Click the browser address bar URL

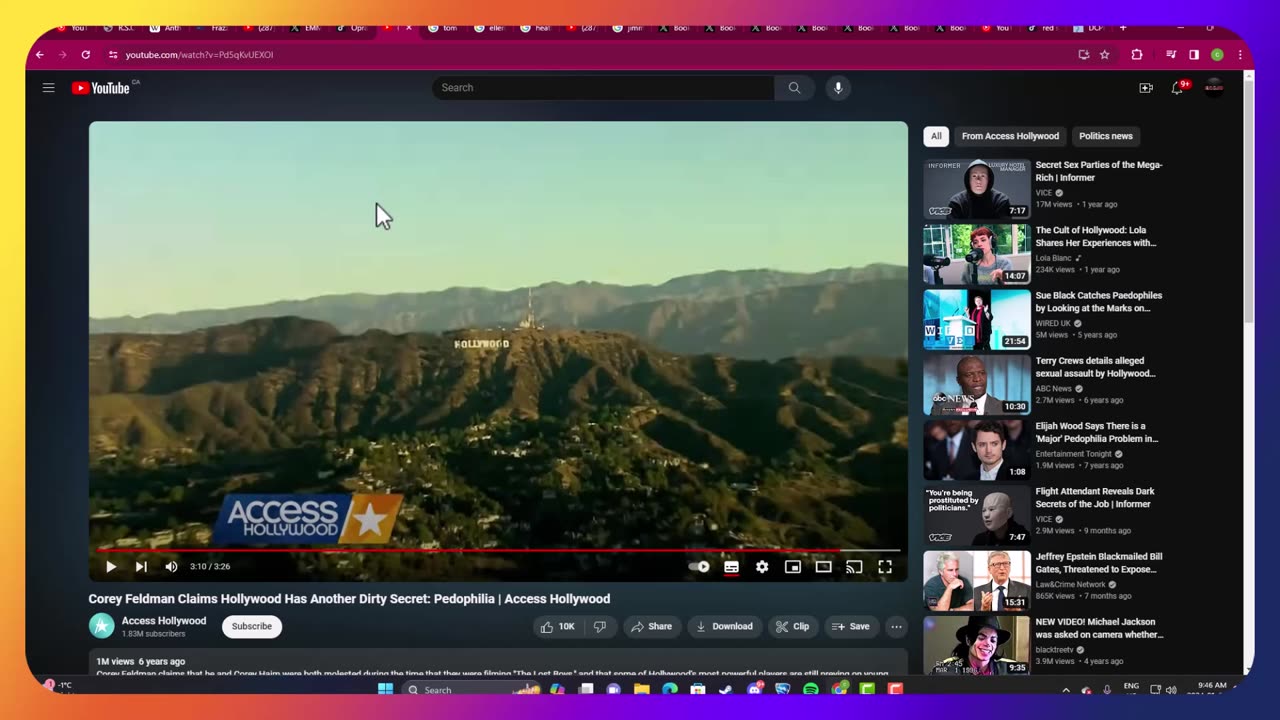click(x=199, y=55)
